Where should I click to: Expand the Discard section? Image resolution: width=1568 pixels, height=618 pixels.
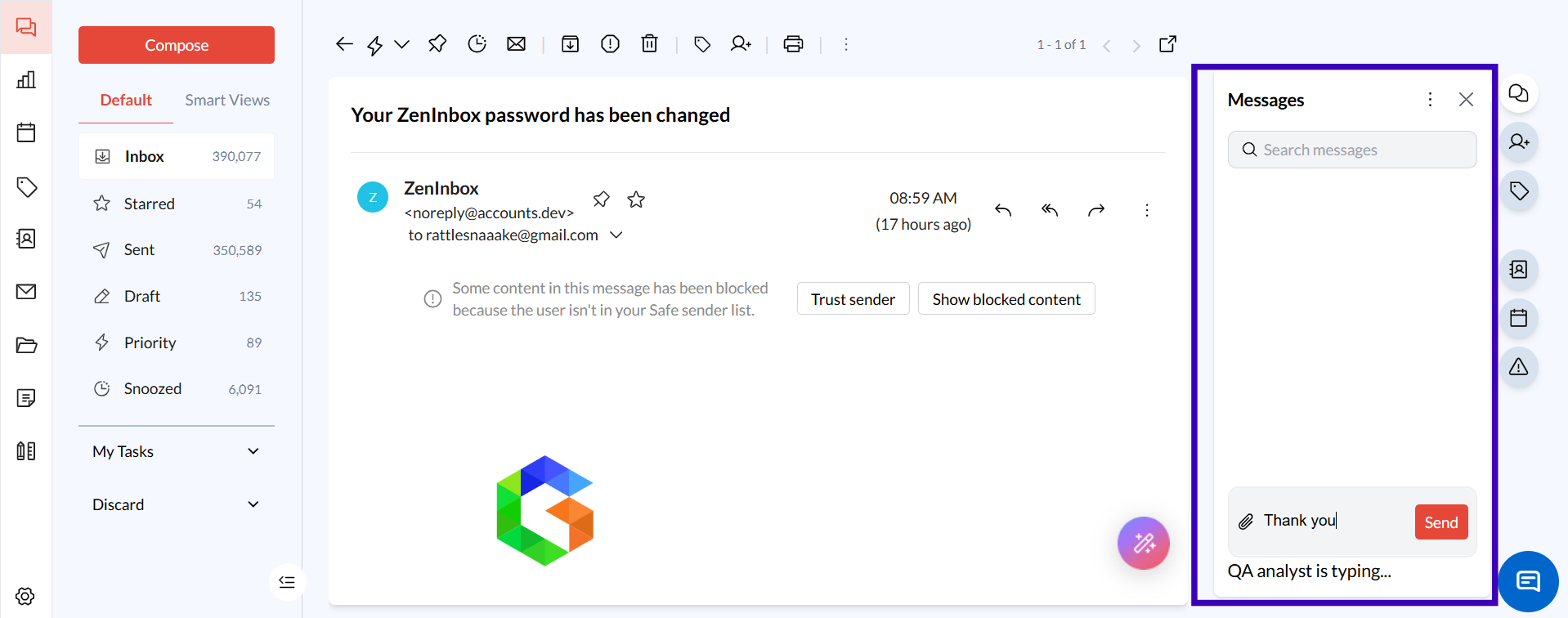[253, 504]
